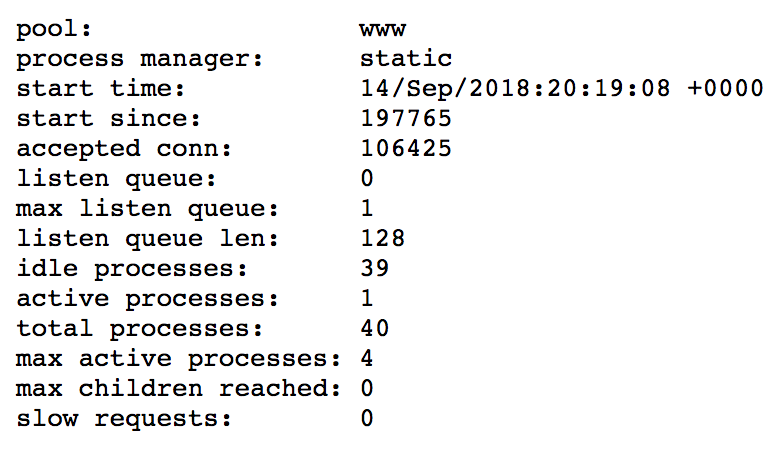Click the total processes value 40
Image resolution: width=780 pixels, height=456 pixels.
tap(375, 329)
